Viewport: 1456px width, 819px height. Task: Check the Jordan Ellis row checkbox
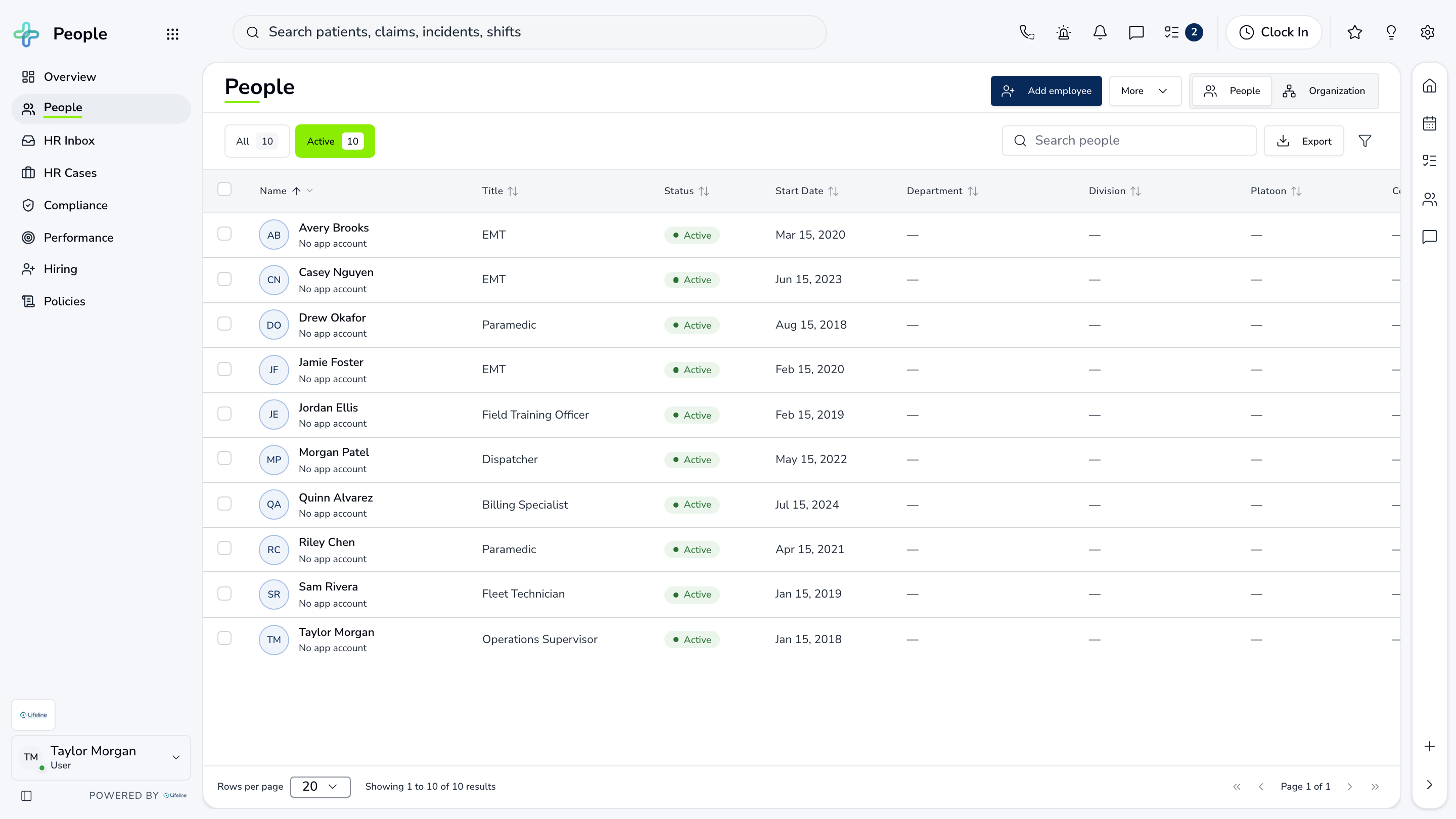coord(224,413)
